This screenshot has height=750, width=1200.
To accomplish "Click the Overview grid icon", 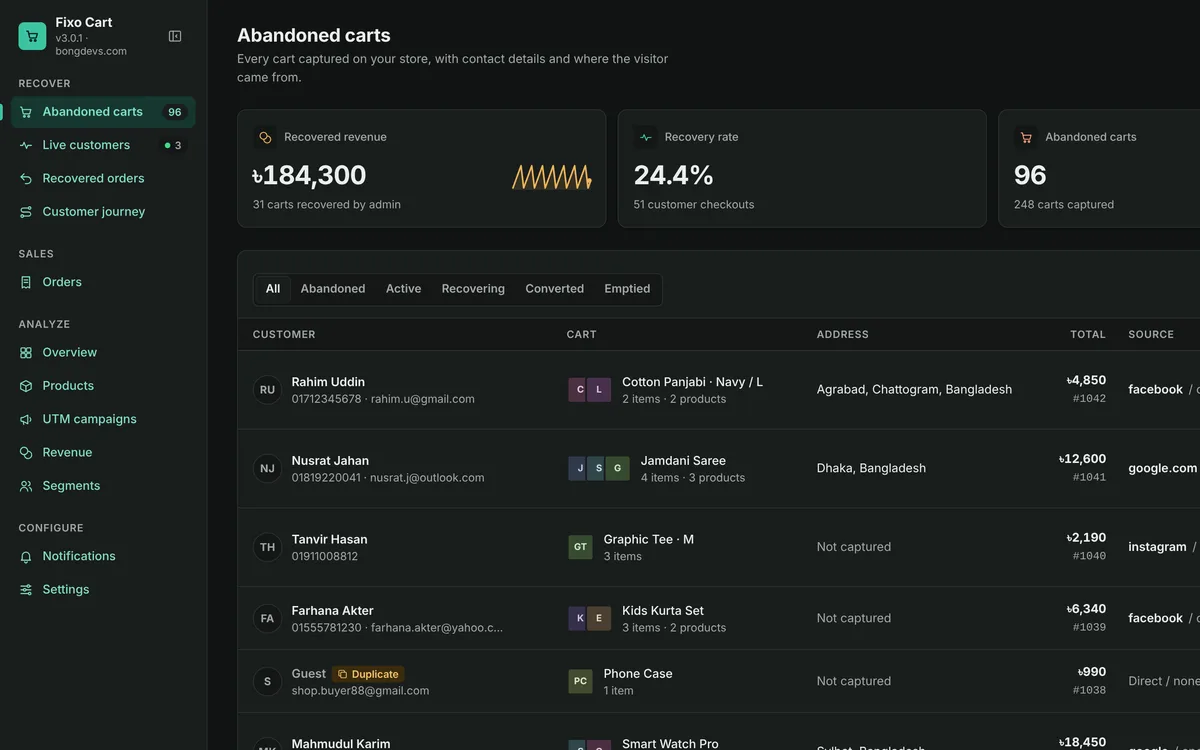I will tap(26, 352).
